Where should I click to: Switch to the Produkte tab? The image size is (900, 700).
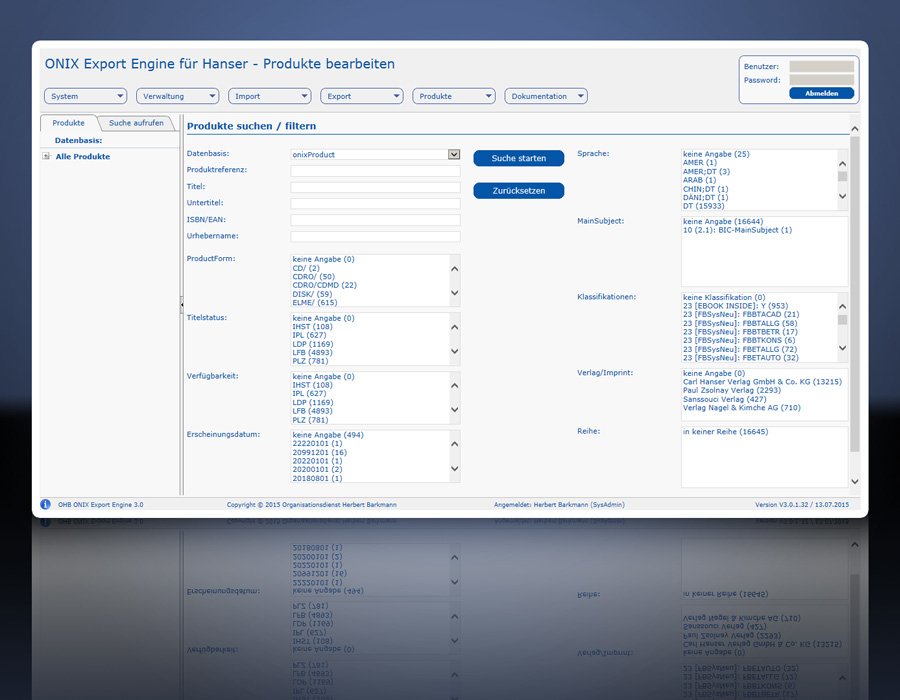coord(68,123)
